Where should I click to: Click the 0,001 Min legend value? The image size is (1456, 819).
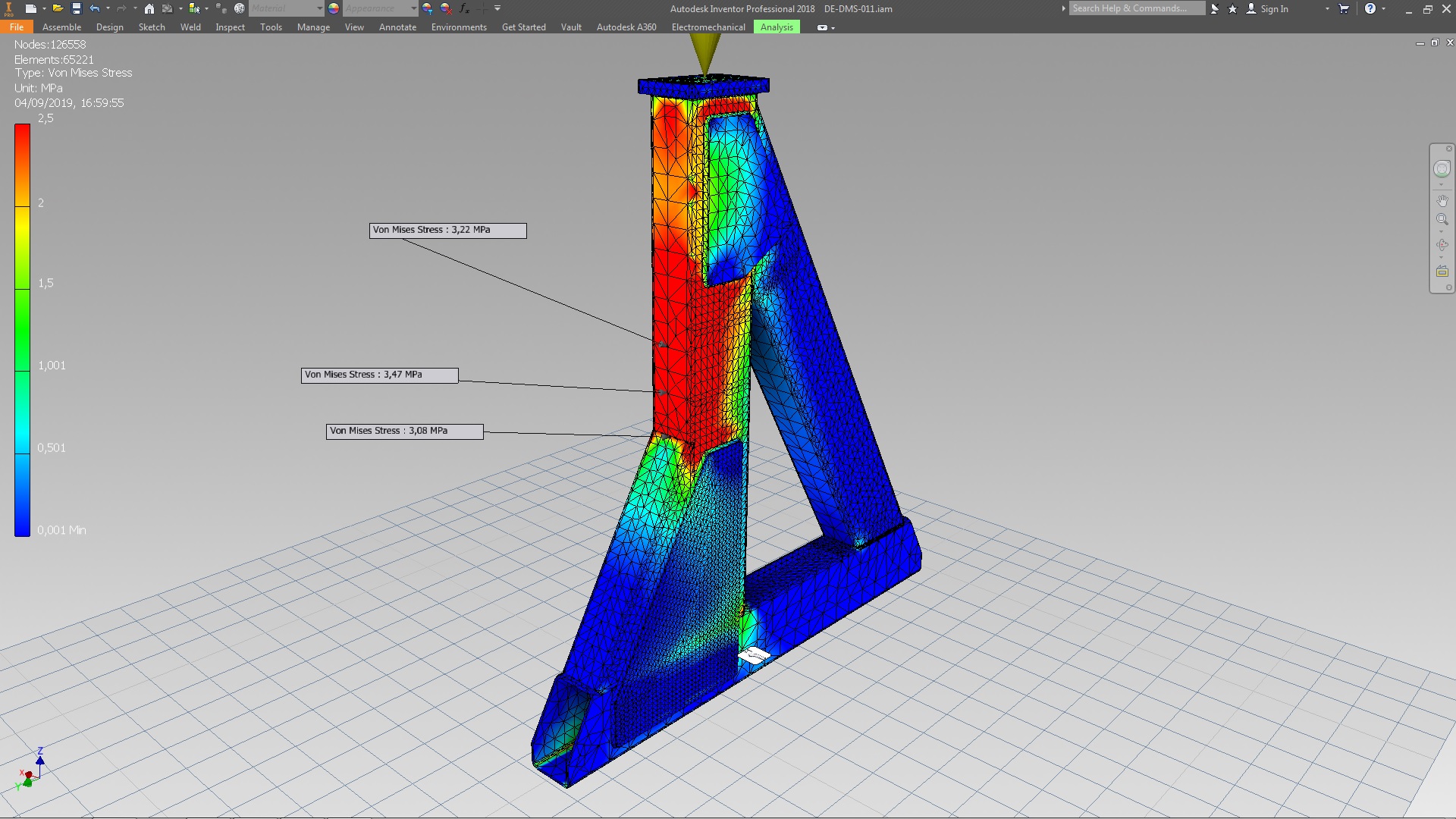point(61,530)
